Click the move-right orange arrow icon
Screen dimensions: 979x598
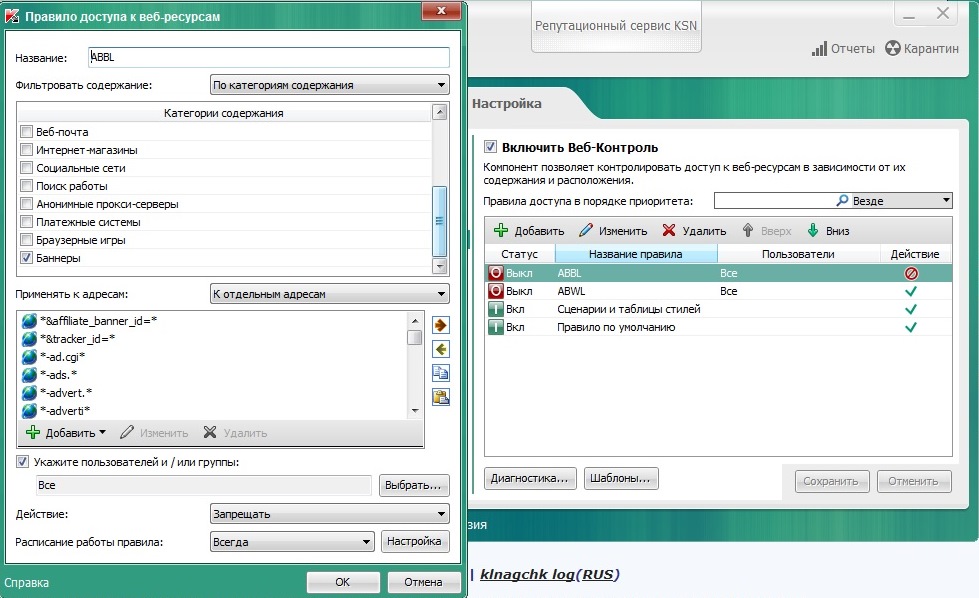(x=441, y=325)
